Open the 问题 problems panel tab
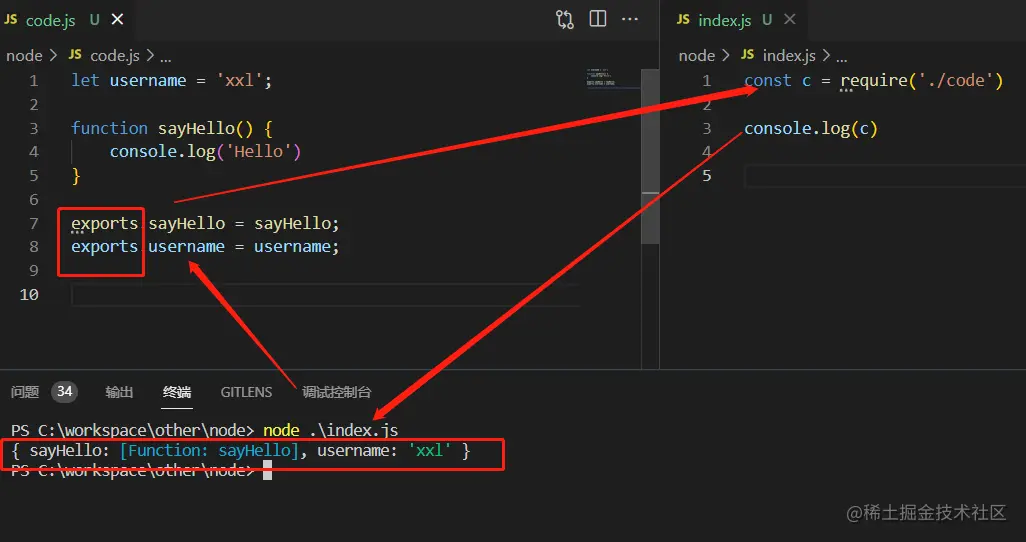 pyautogui.click(x=25, y=392)
